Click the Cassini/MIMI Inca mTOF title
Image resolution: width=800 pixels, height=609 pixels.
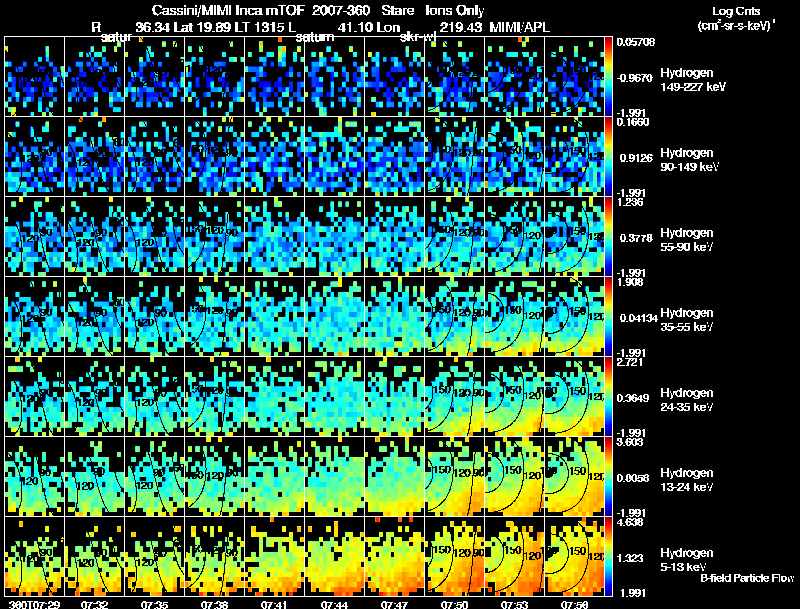click(x=228, y=10)
